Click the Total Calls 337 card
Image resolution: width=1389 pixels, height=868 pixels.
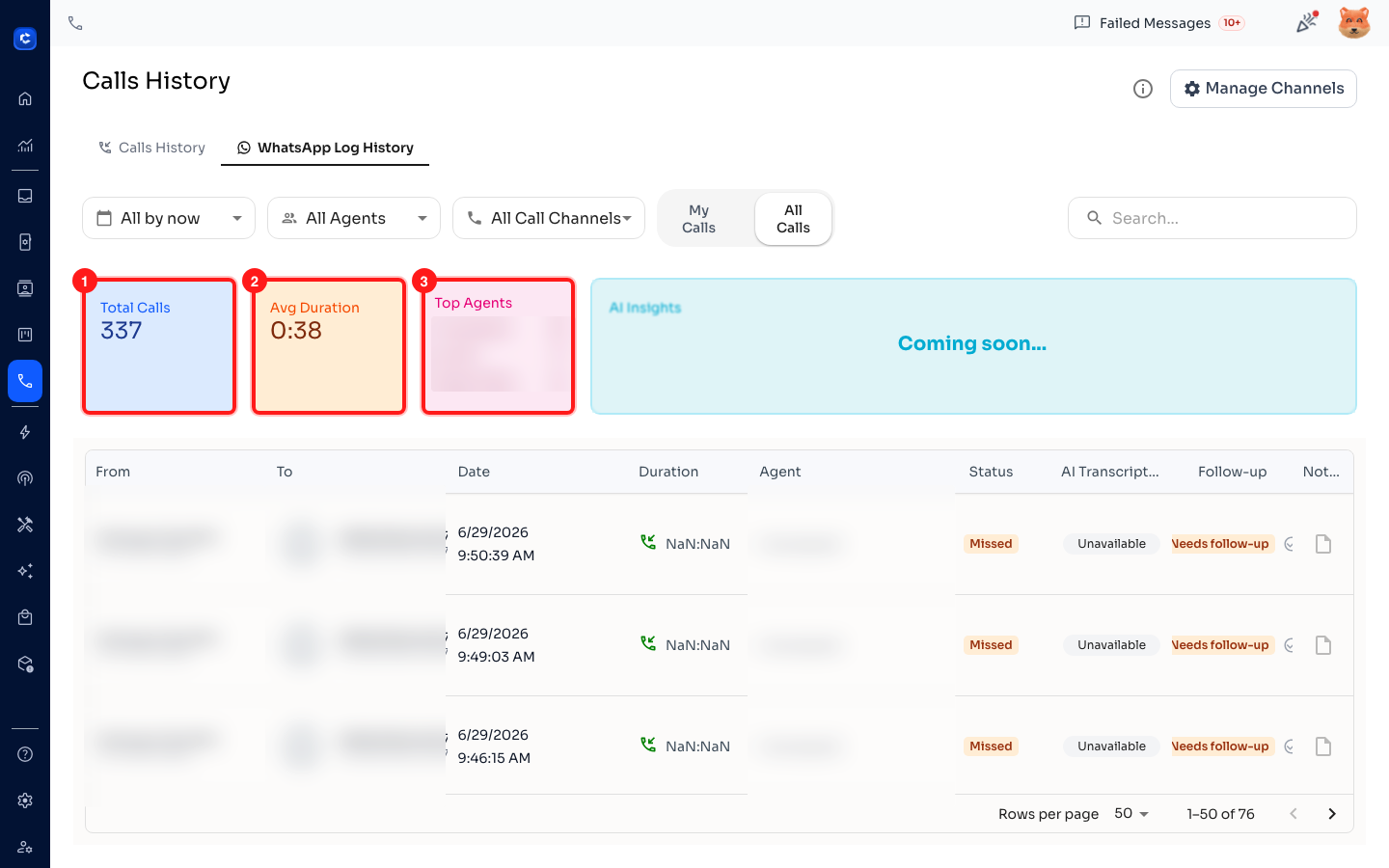(x=159, y=346)
